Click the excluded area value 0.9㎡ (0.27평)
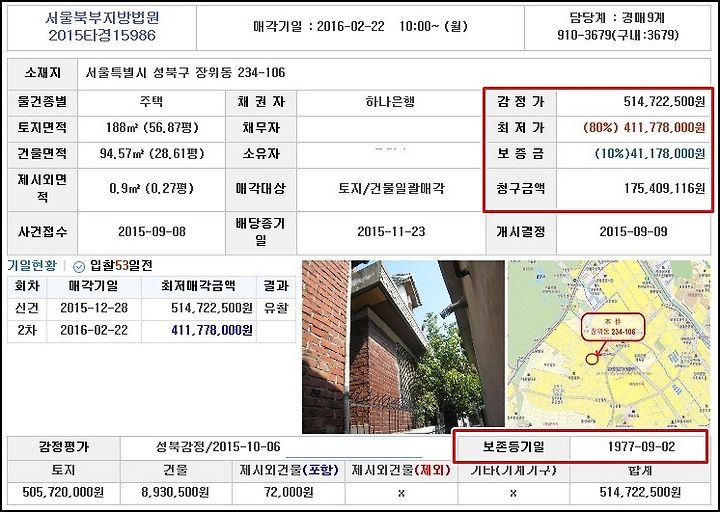The image size is (720, 512). tap(152, 188)
